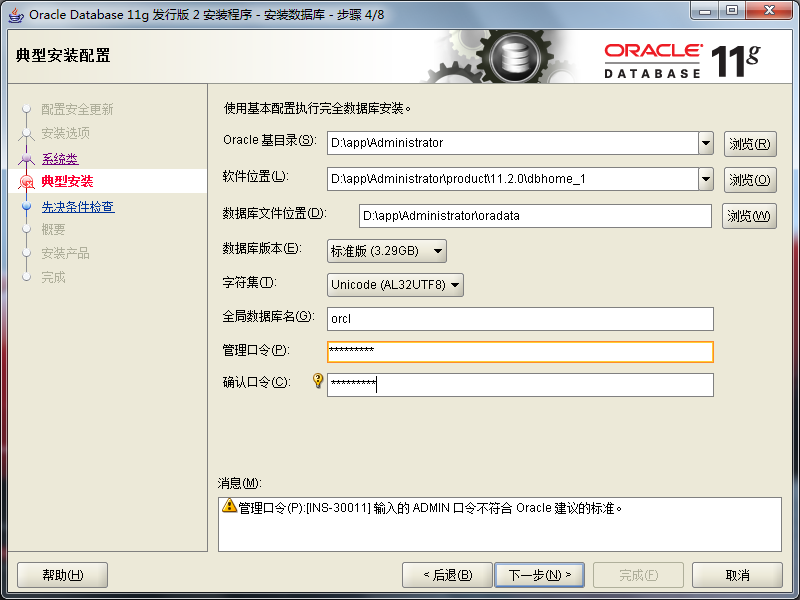
Task: Click the Oracle 11g Database logo
Action: [682, 61]
